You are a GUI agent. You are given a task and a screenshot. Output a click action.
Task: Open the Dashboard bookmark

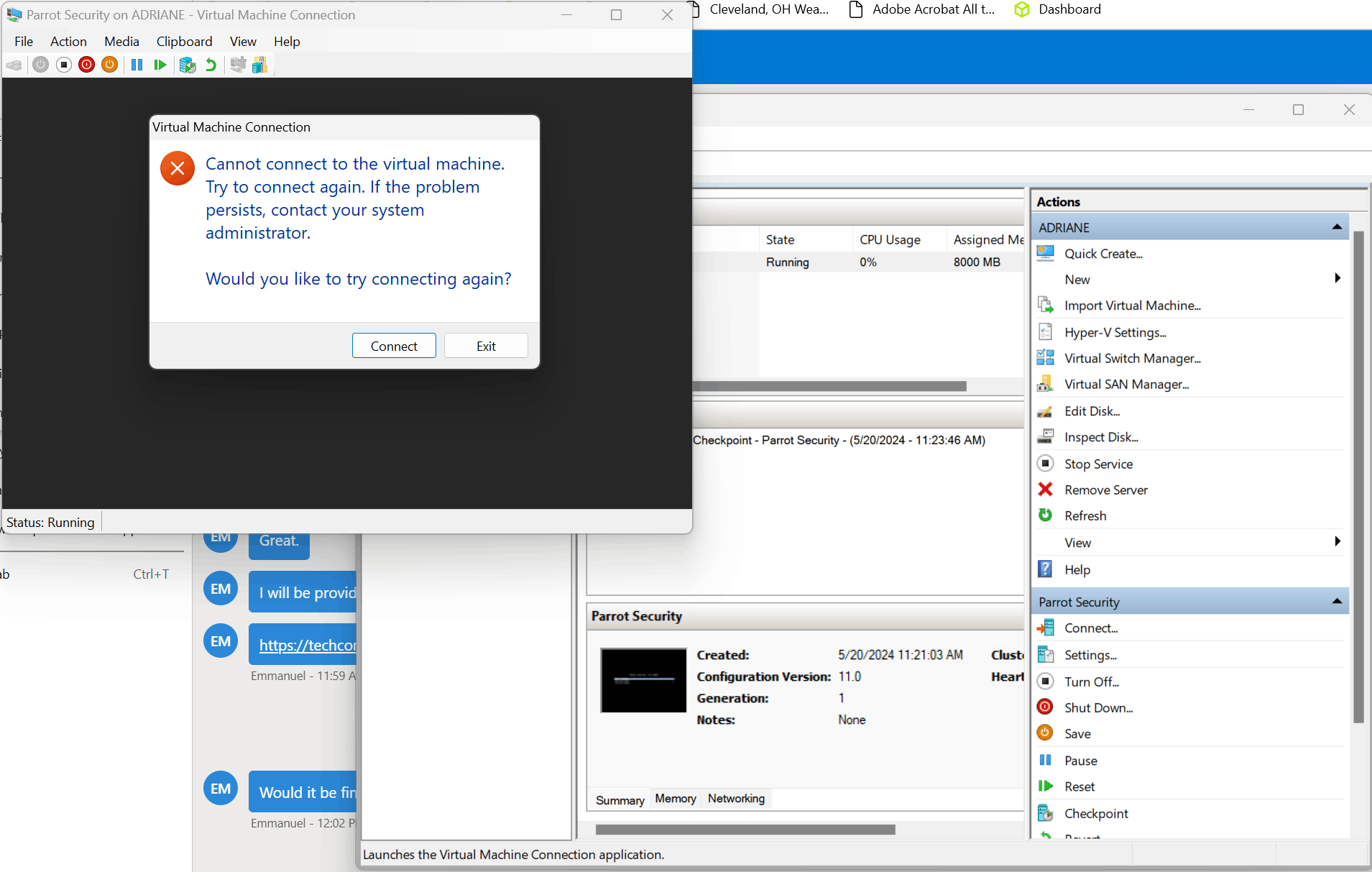(x=1058, y=9)
